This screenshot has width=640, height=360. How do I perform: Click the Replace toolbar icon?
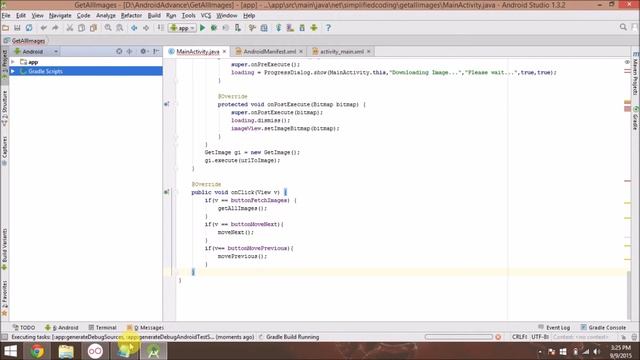pos(120,28)
